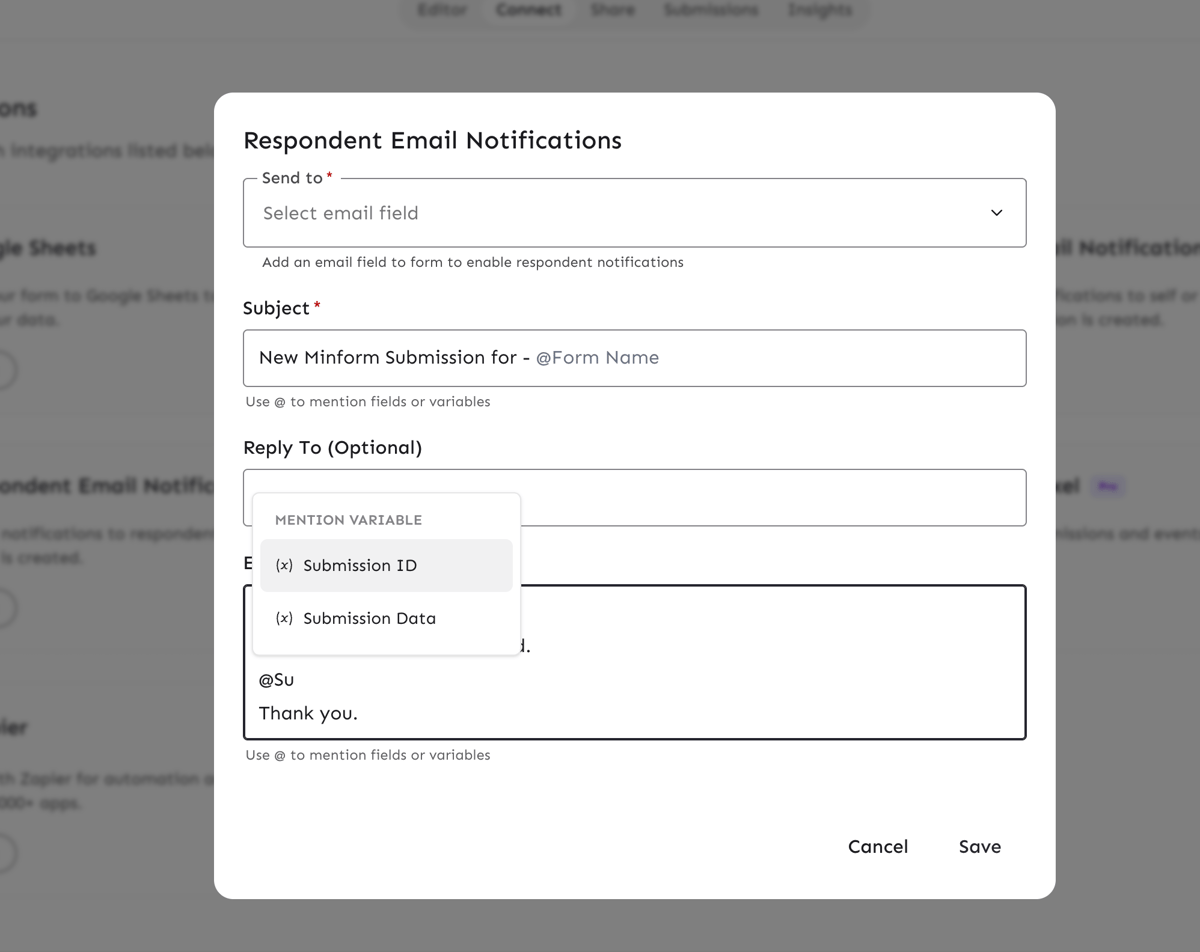Select the Connect tab
The image size is (1200, 952).
click(528, 10)
